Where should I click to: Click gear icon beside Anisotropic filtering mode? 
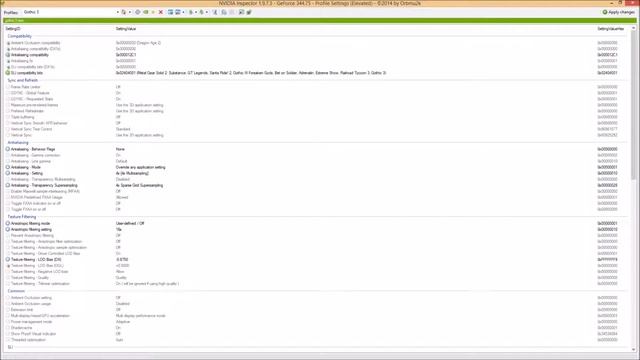[8, 224]
